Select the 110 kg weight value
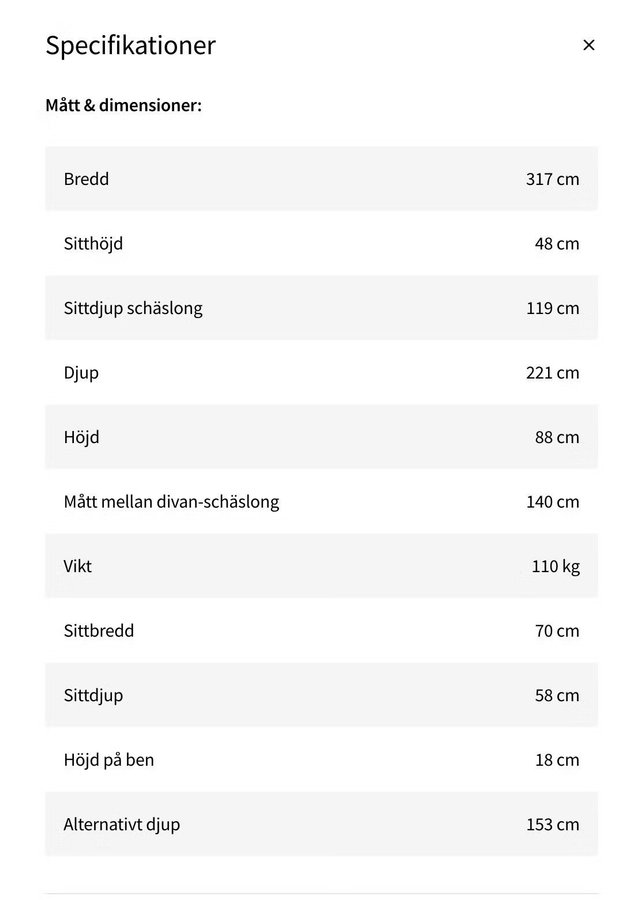The image size is (641, 900). (555, 566)
